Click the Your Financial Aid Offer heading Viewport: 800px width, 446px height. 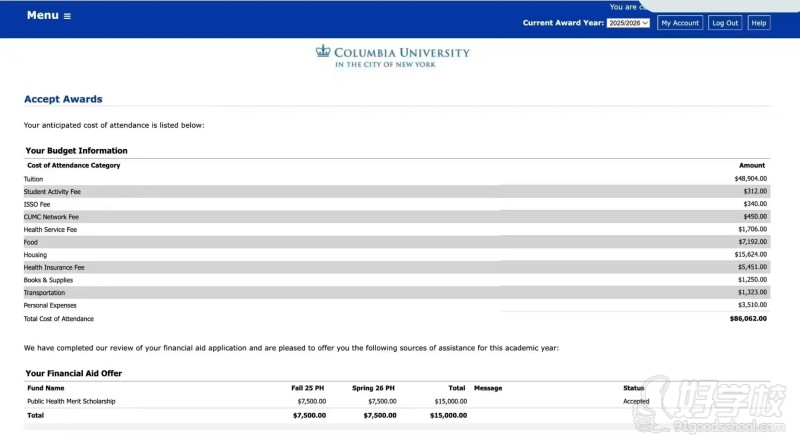coord(74,373)
